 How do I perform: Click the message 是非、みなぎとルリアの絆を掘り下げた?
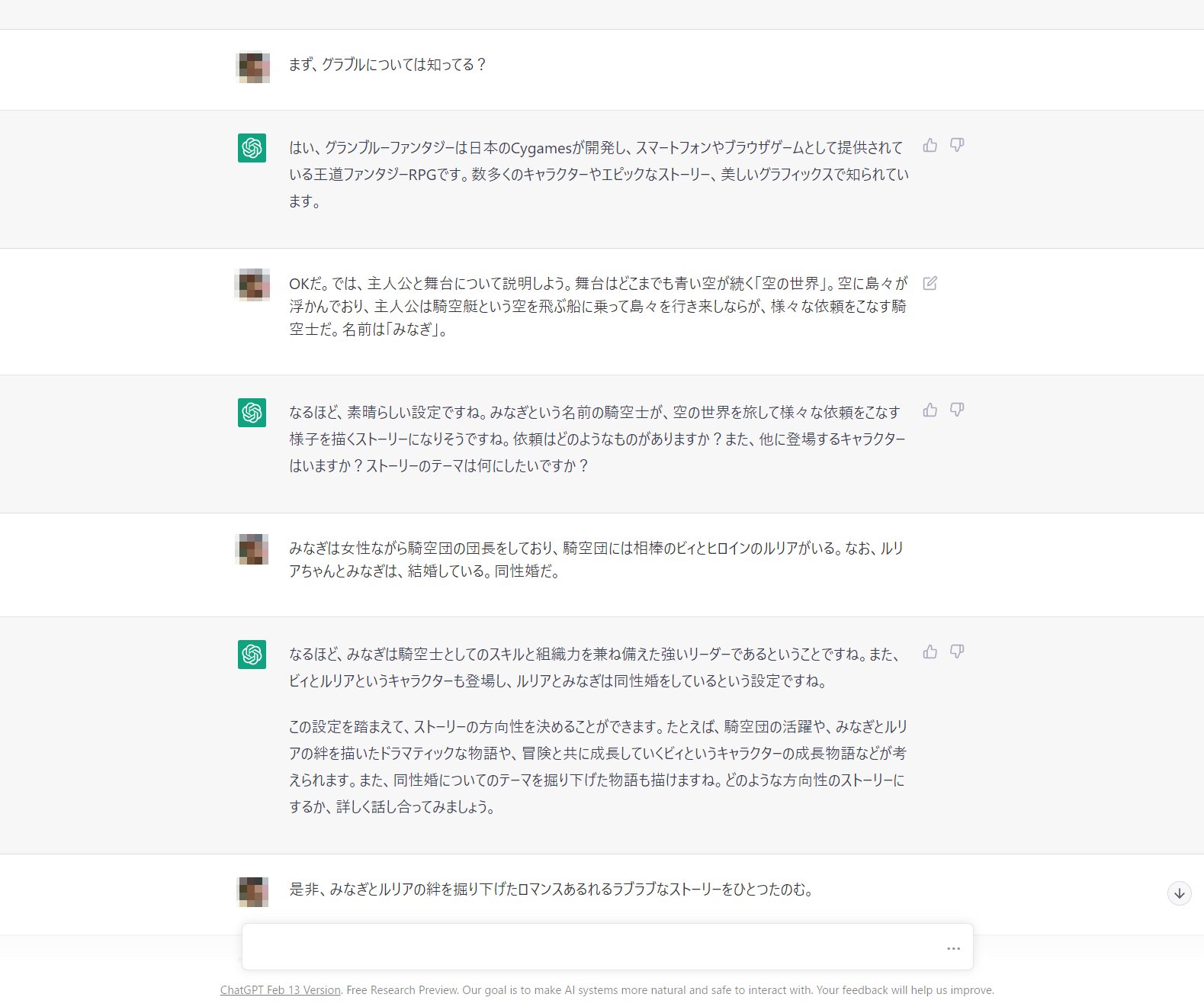(x=551, y=890)
